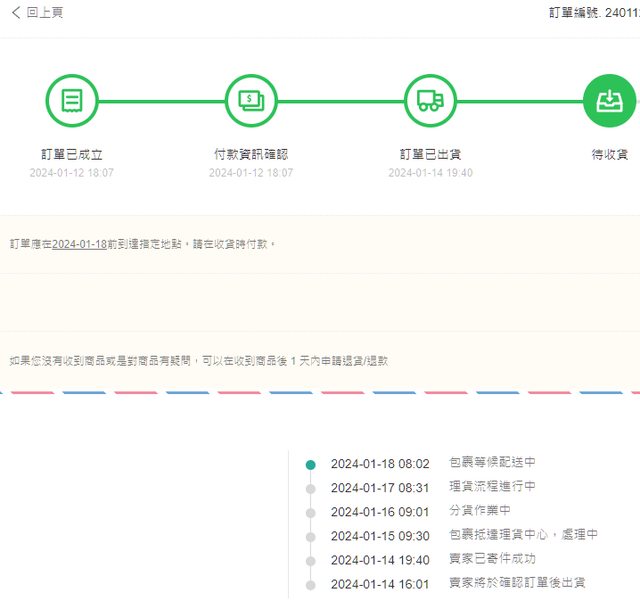Click the underlined 2024-01-18 delivery date
The width and height of the screenshot is (640, 609).
79,244
